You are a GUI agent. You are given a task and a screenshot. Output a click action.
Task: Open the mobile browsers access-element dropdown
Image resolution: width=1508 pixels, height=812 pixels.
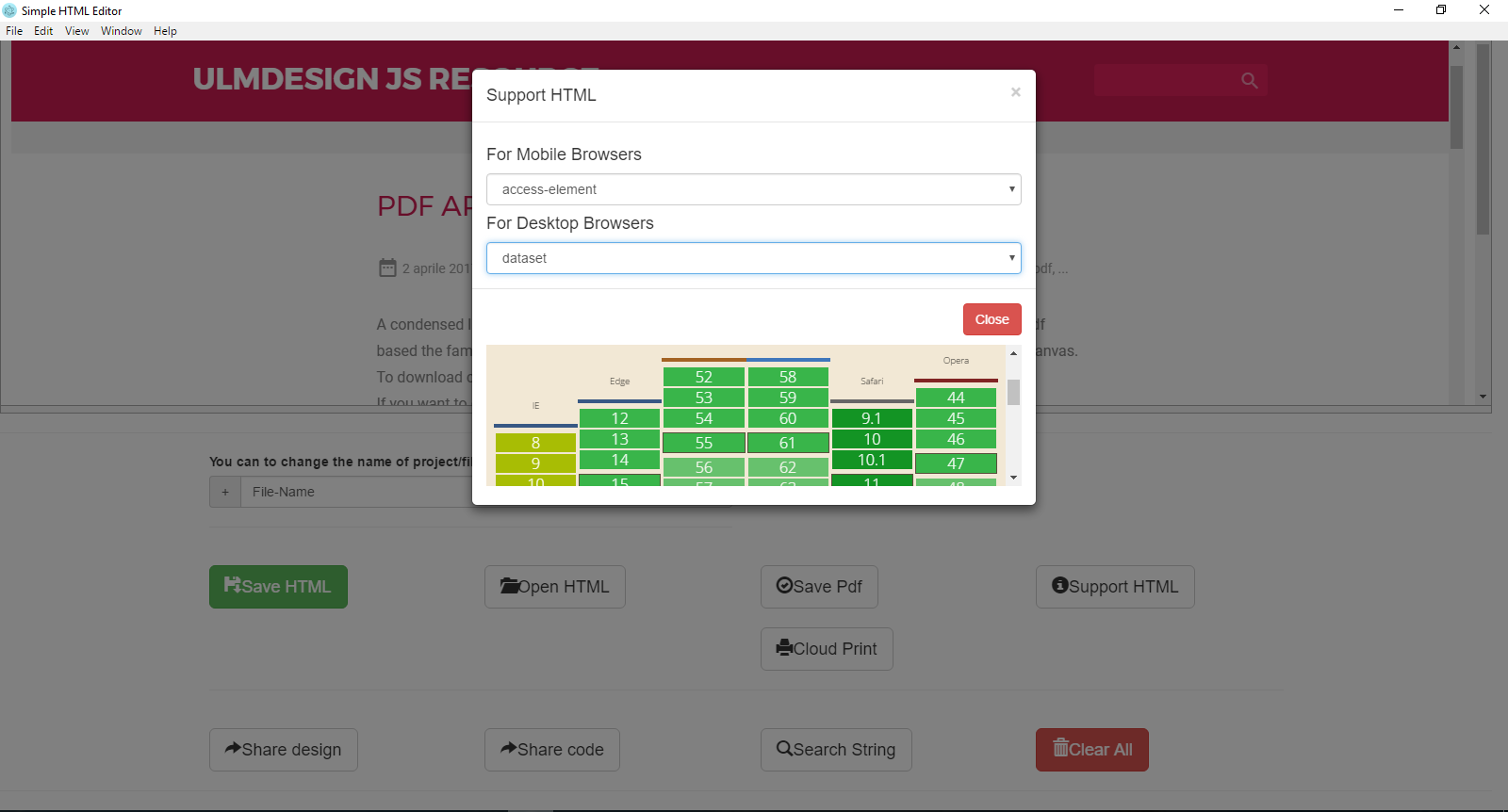[x=754, y=189]
